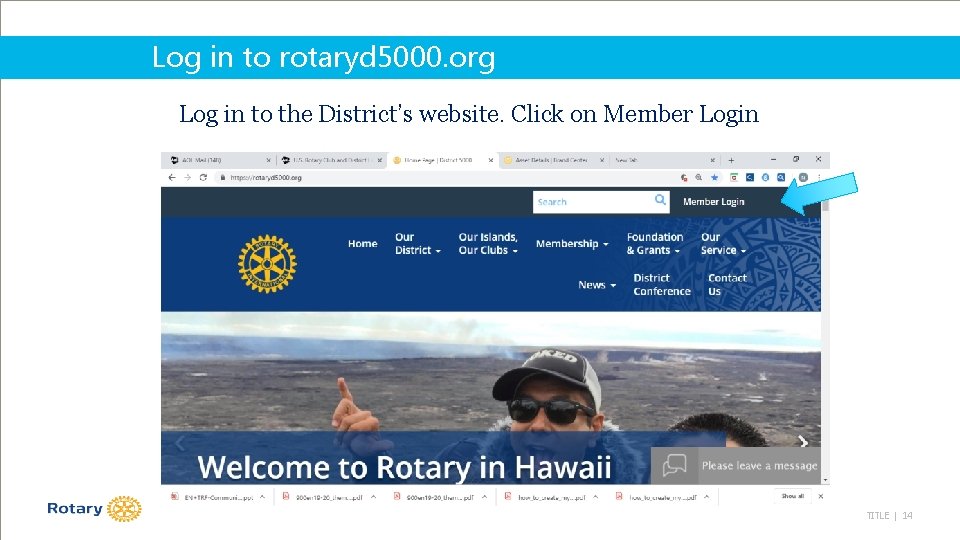
Task: Expand options arrow for EN+TRF download
Action: coord(262,497)
